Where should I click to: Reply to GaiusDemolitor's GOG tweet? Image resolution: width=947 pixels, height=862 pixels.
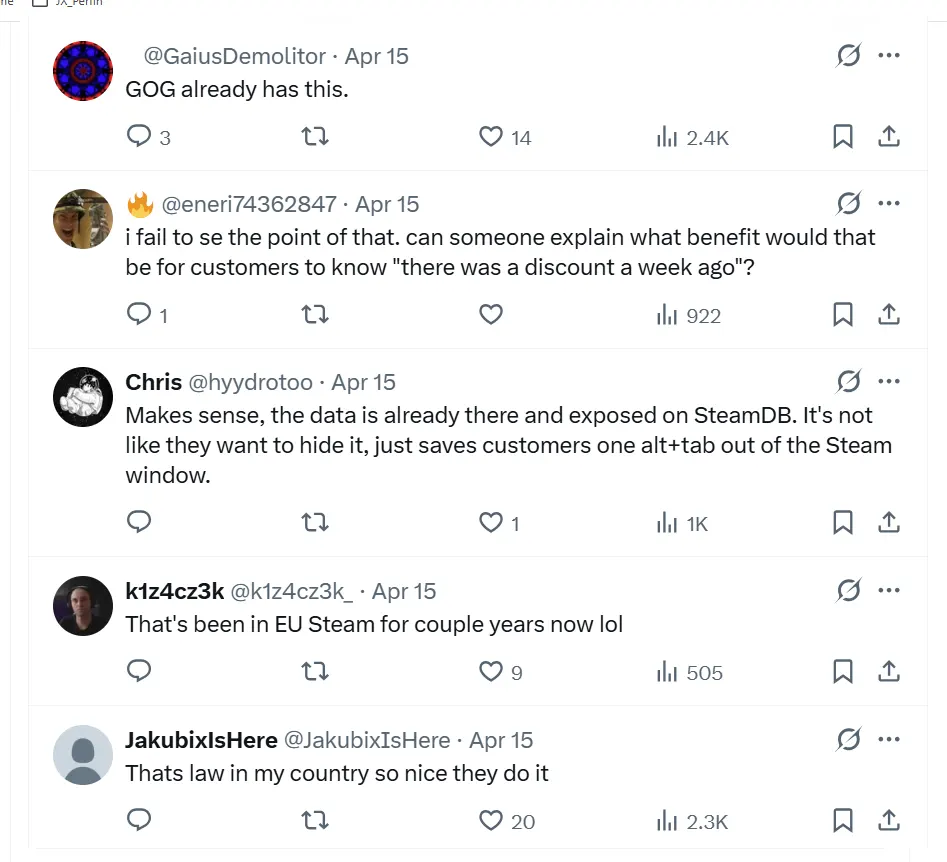pyautogui.click(x=139, y=136)
